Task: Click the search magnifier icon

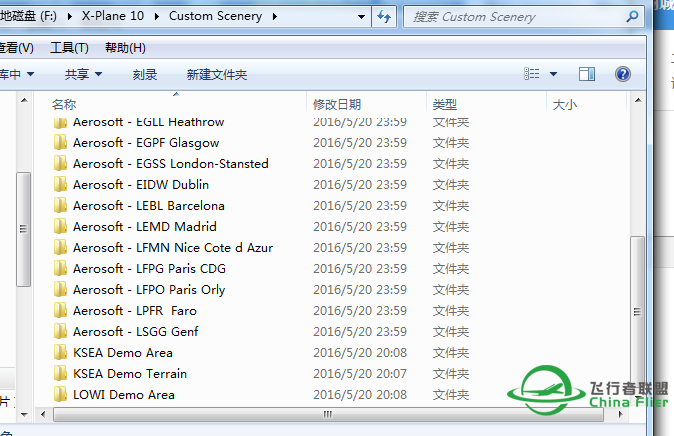Action: pos(632,17)
